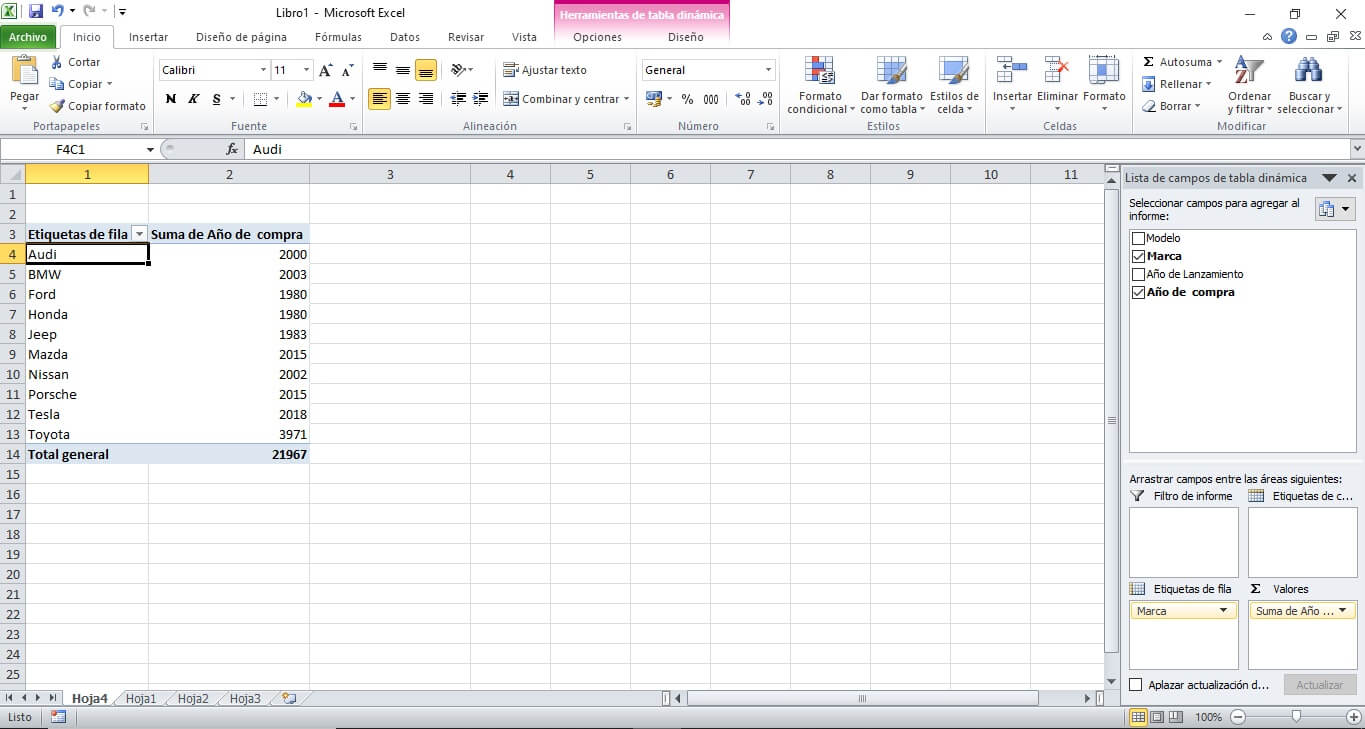Click the zoom slider handle
Screen dimensions: 1365x729
pos(1296,717)
